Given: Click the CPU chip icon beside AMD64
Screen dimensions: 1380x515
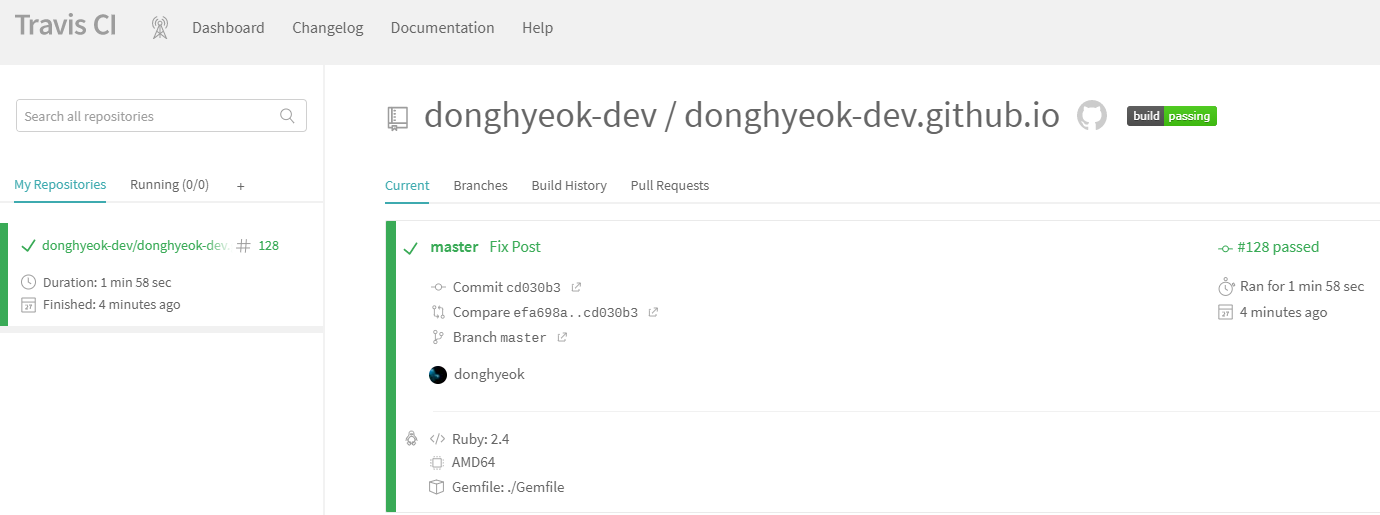Looking at the screenshot, I should point(437,462).
